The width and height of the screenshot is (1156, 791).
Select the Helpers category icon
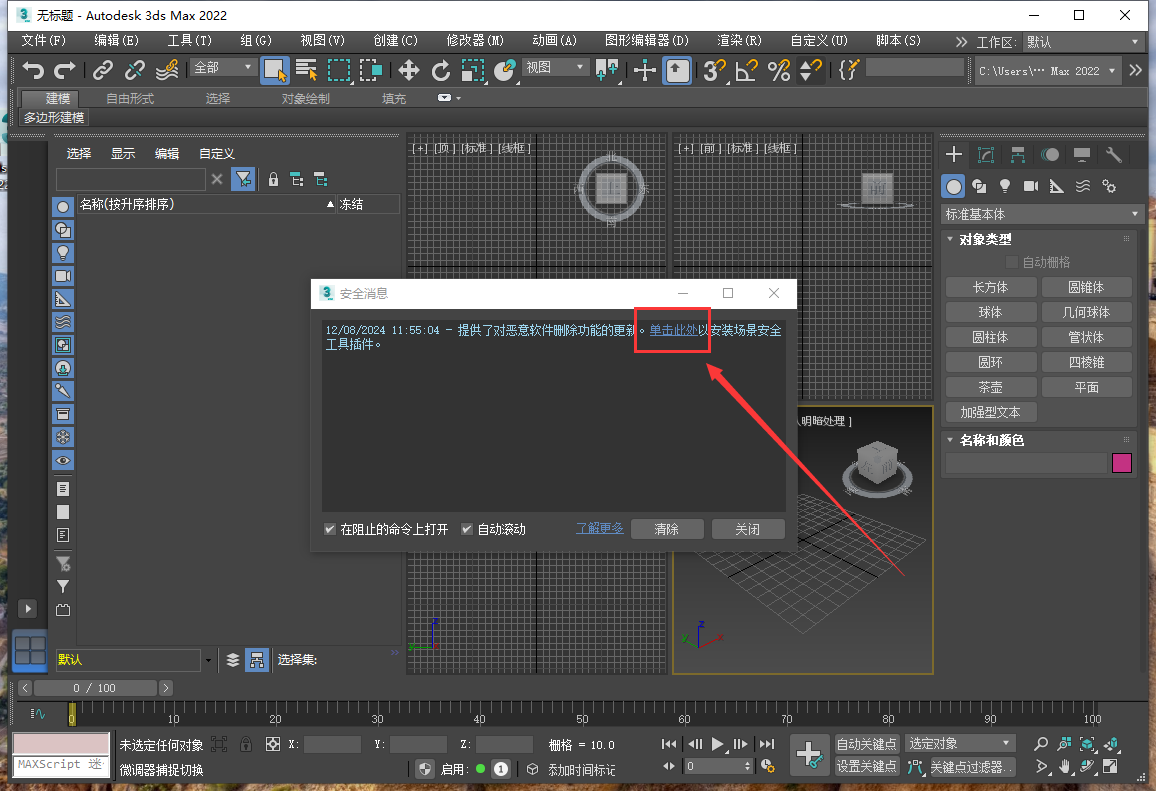click(x=1056, y=187)
